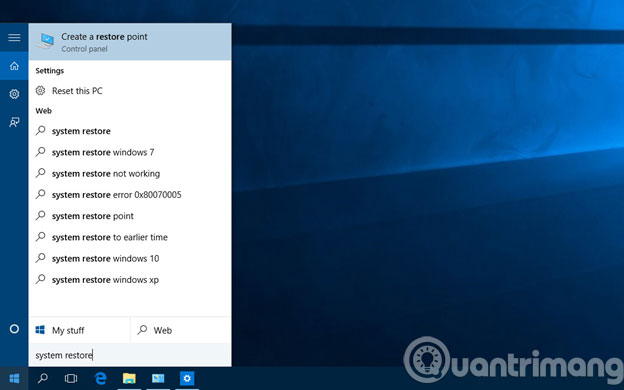
Task: Focus the search box containing 'system restore'
Action: click(130, 355)
